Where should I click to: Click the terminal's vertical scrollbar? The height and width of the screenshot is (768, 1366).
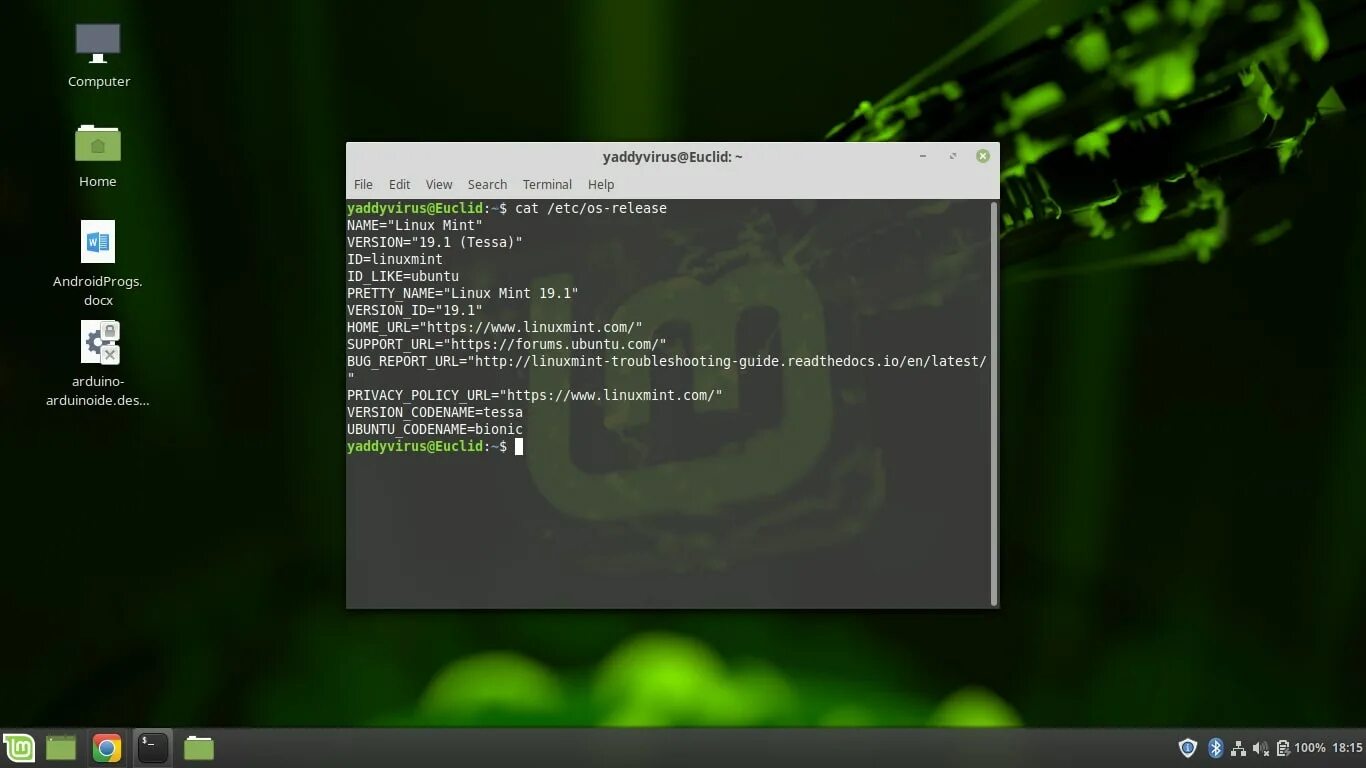point(994,403)
